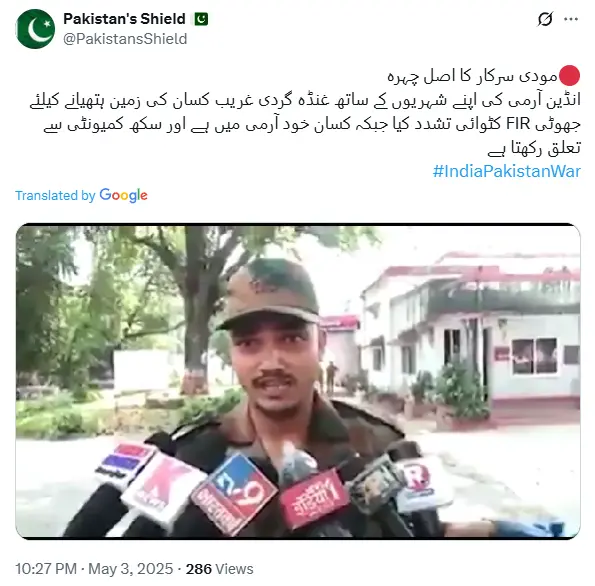This screenshot has width=595, height=586.
Task: Click the TV9 microphone logo in the video
Action: tap(235, 493)
